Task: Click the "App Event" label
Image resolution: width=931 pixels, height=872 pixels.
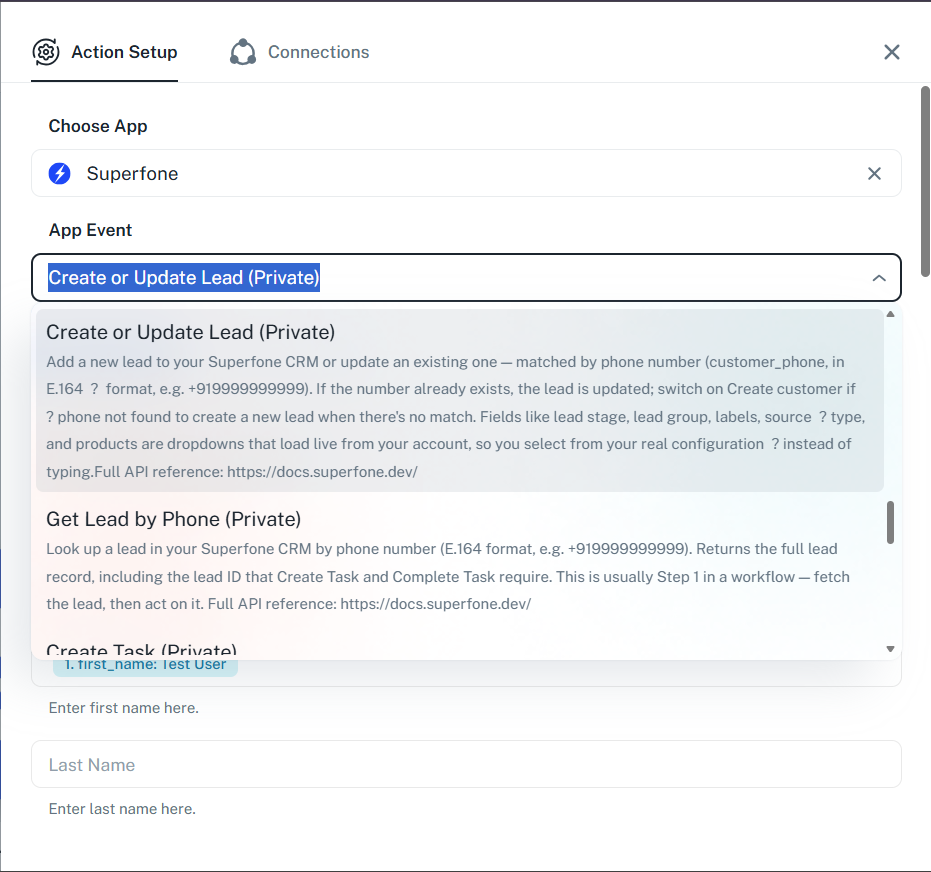Action: (x=90, y=230)
